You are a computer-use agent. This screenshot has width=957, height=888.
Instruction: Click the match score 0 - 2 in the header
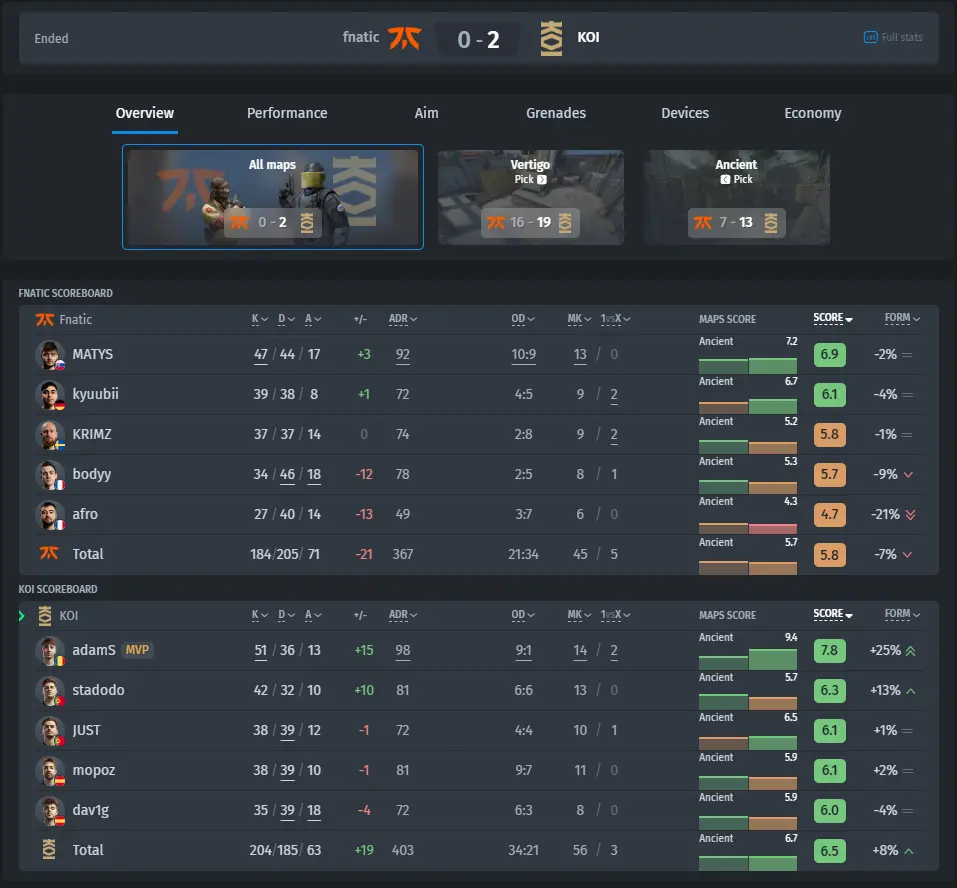[478, 40]
